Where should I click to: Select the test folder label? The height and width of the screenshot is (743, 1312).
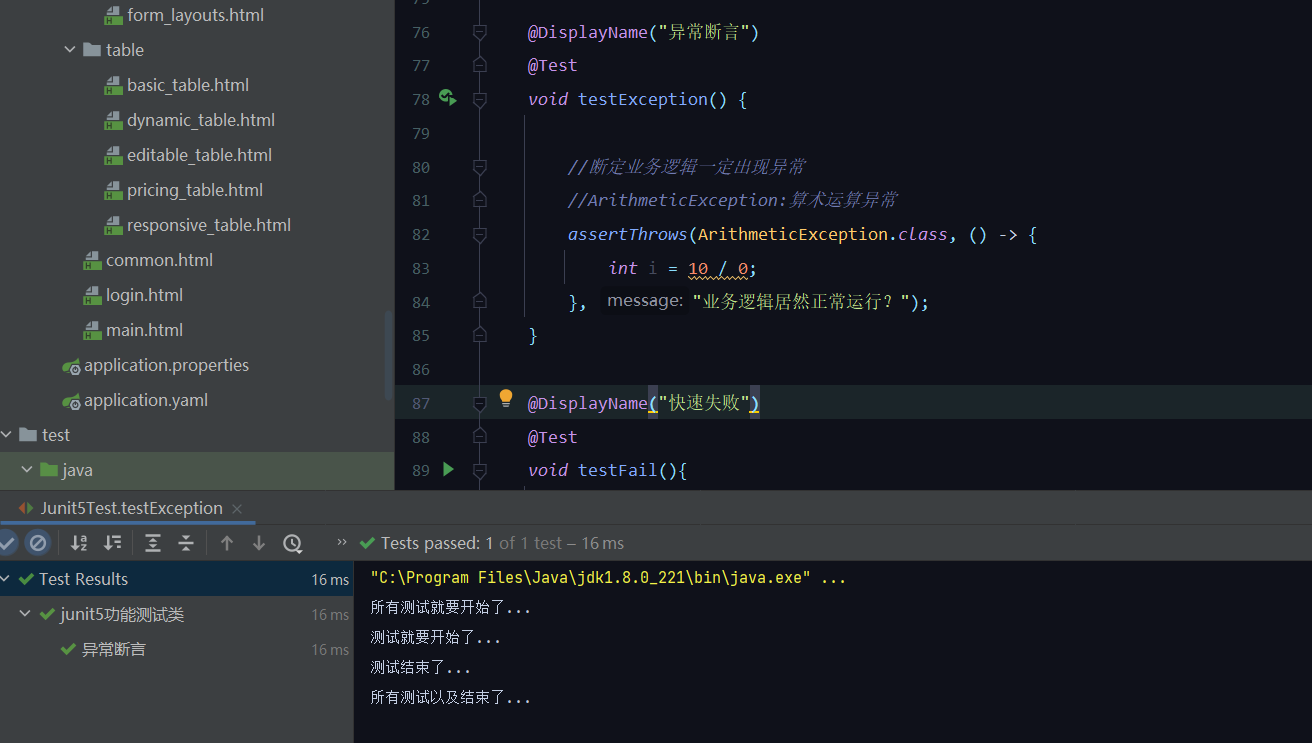[x=56, y=435]
